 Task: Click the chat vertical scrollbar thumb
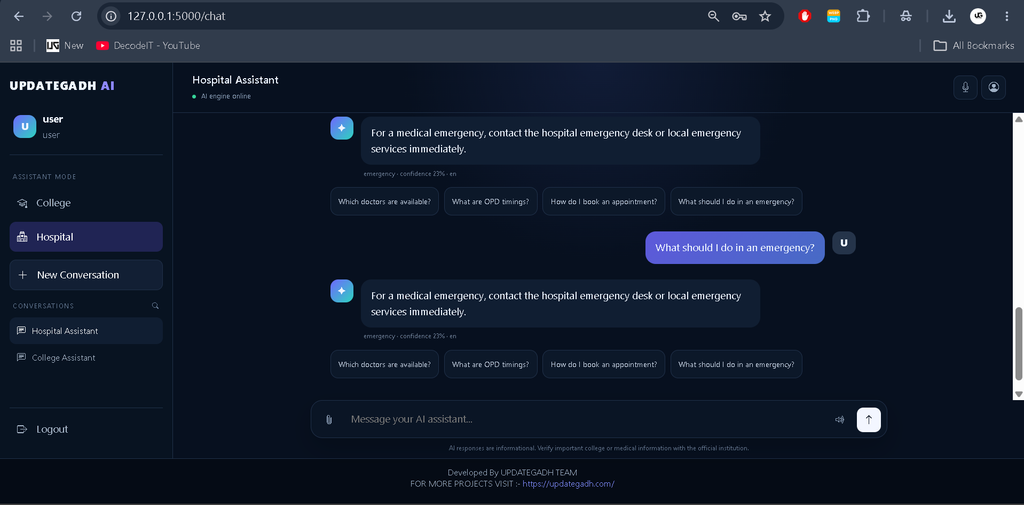[1018, 343]
